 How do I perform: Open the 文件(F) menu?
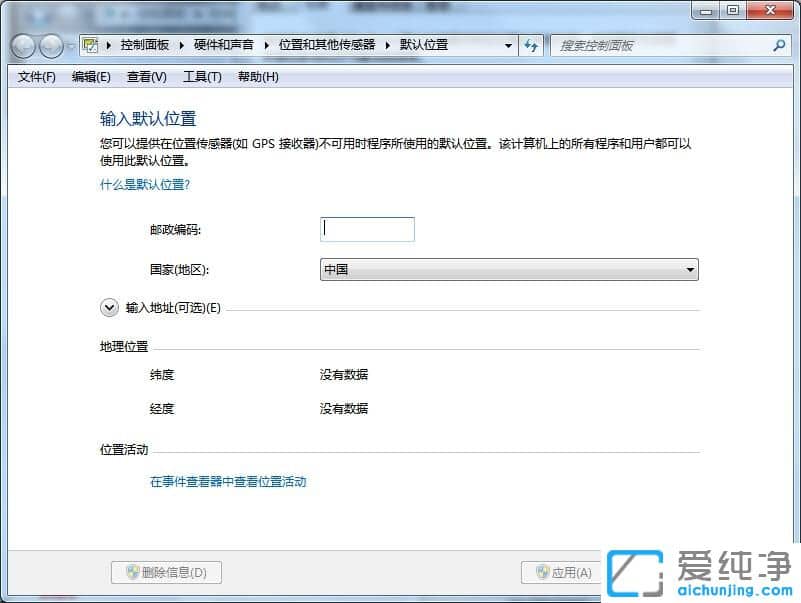pyautogui.click(x=36, y=77)
